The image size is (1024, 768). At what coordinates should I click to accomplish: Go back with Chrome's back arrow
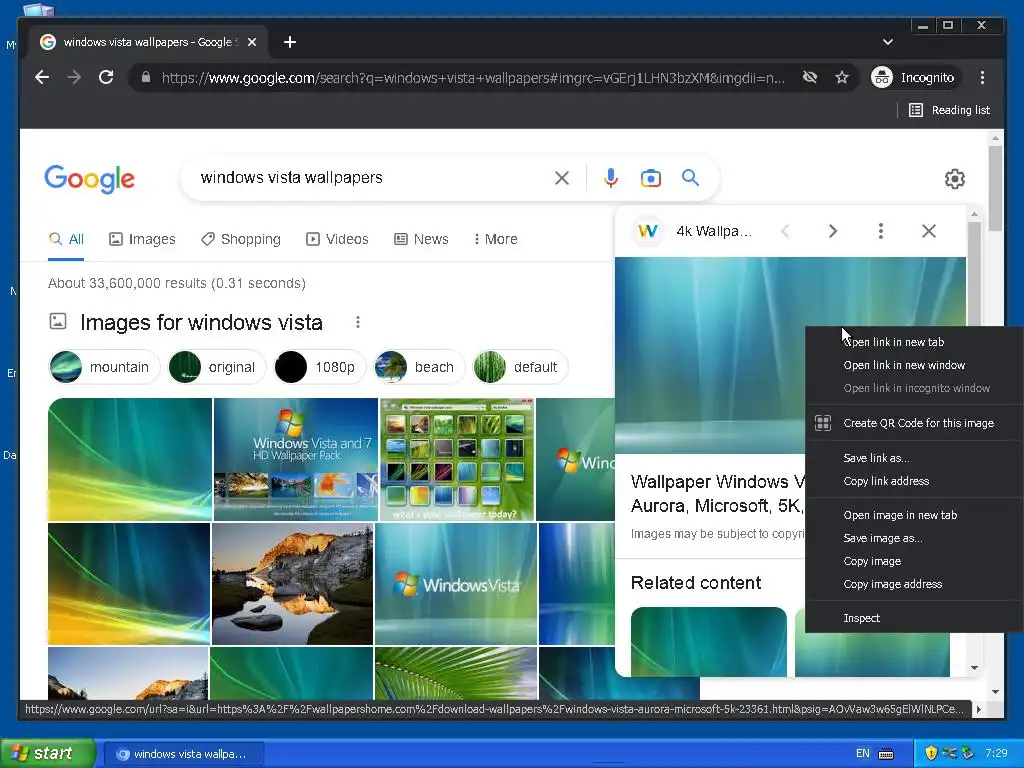[42, 78]
